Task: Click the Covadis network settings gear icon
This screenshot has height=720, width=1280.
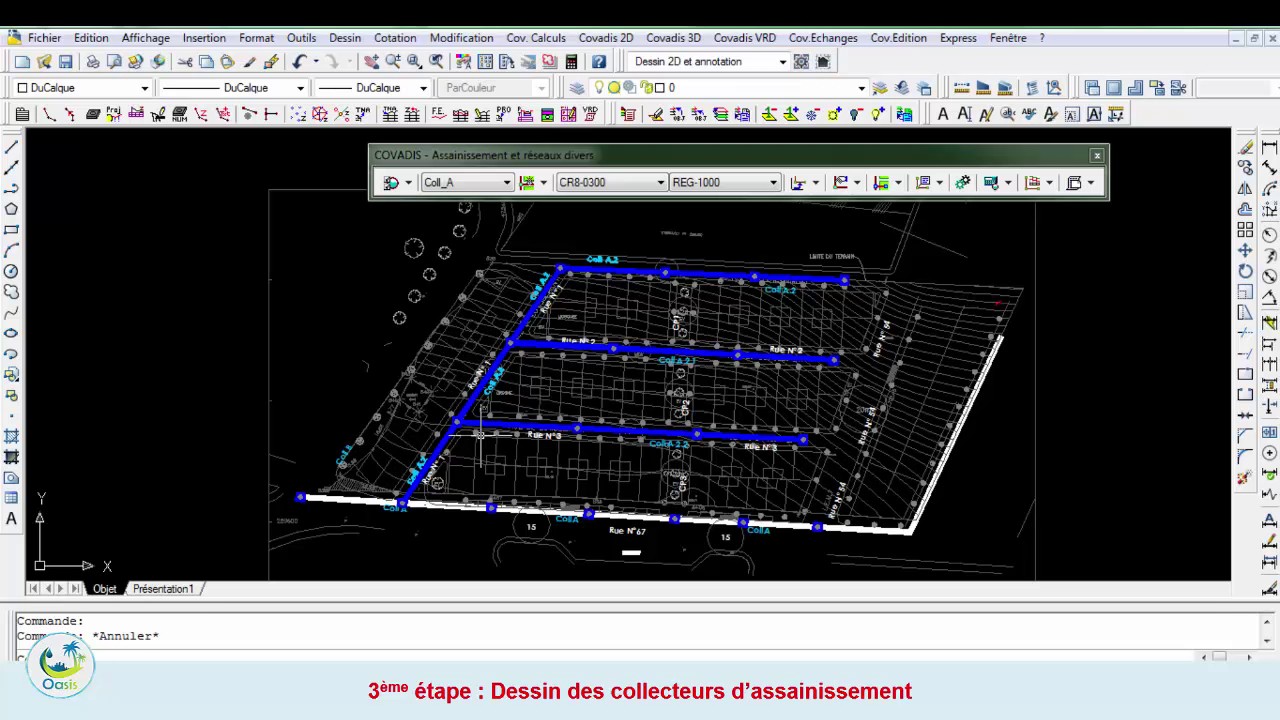Action: pos(963,183)
